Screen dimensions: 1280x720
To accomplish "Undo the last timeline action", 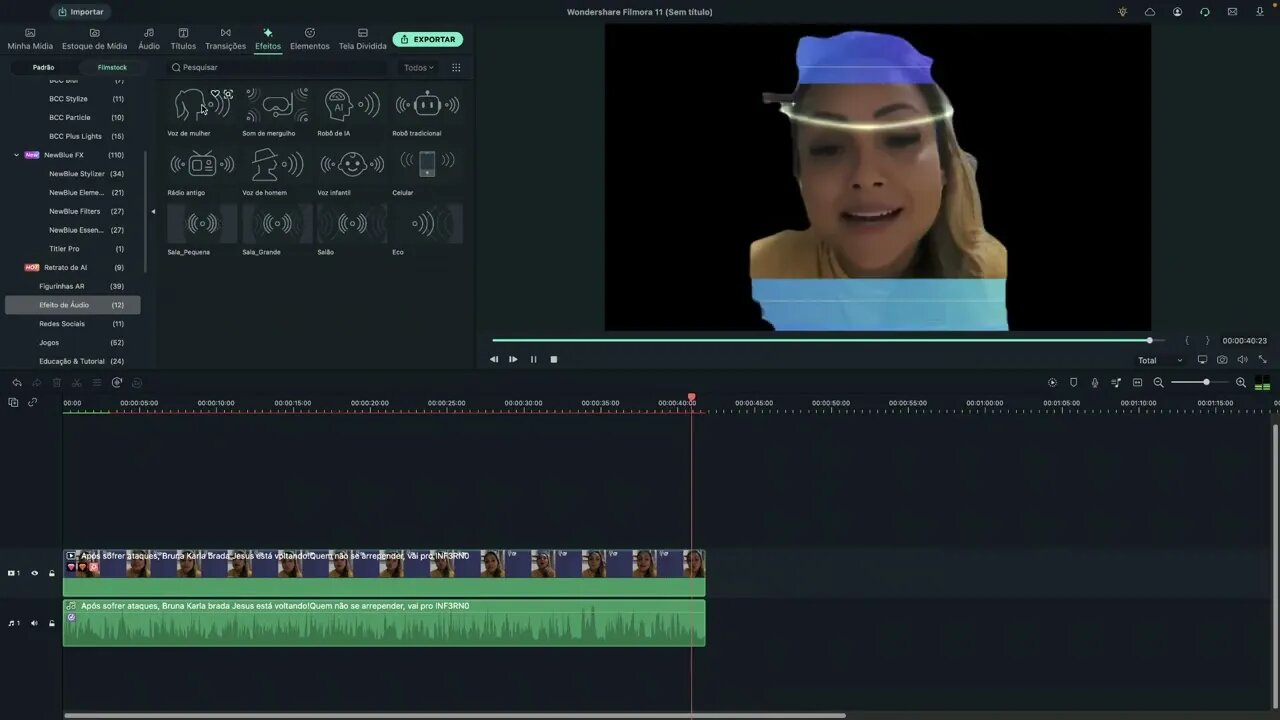I will [x=17, y=383].
